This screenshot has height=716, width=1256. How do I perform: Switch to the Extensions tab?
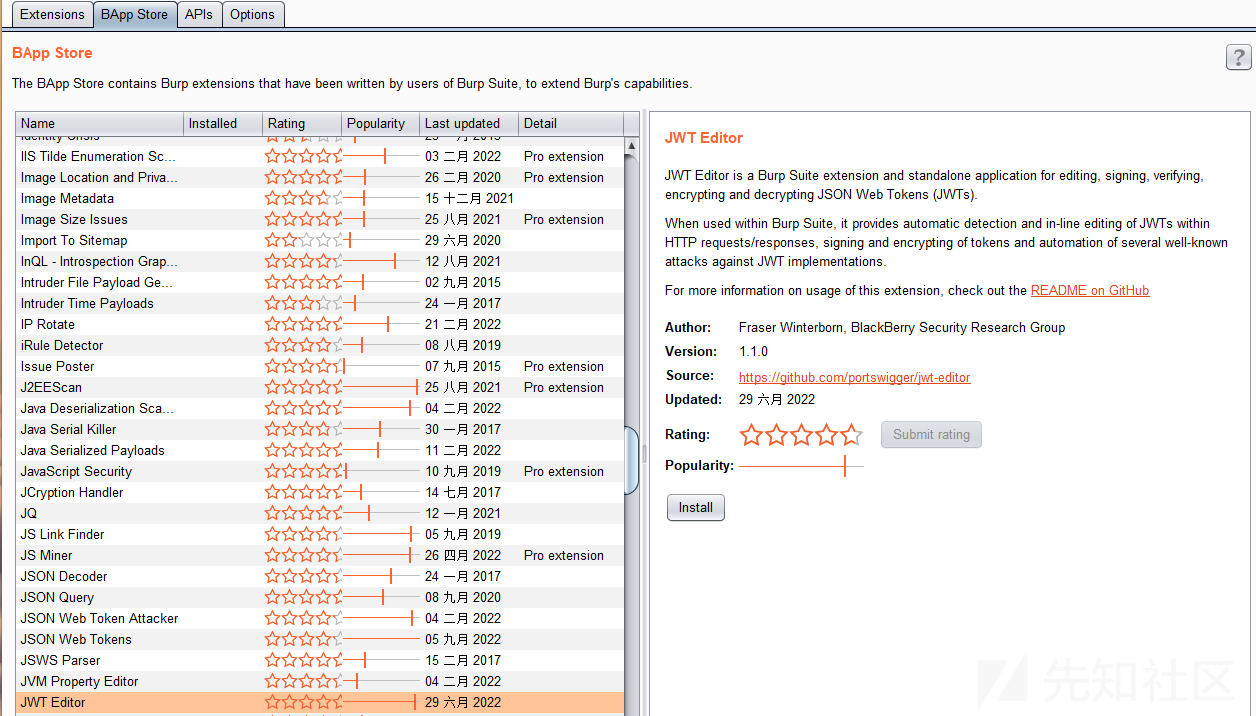[52, 14]
